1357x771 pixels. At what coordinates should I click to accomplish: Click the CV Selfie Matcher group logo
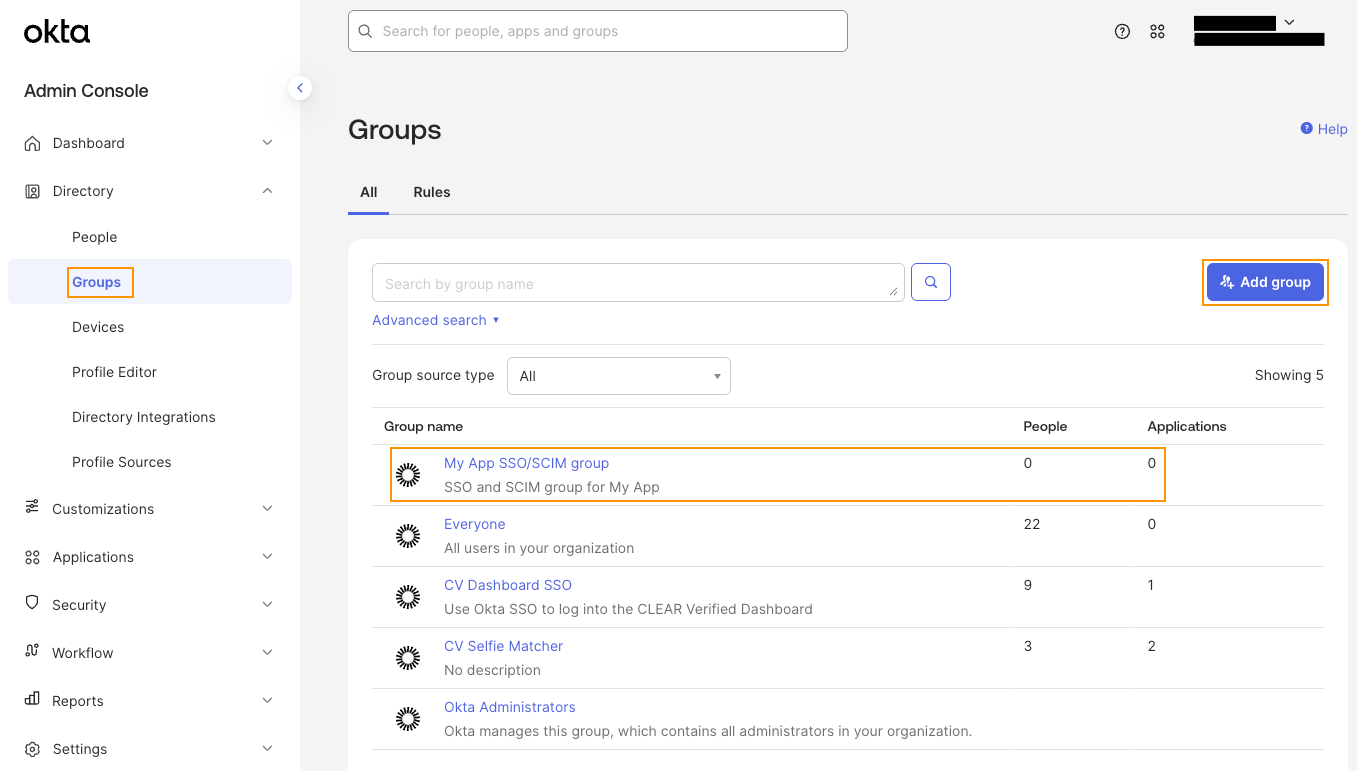click(408, 658)
